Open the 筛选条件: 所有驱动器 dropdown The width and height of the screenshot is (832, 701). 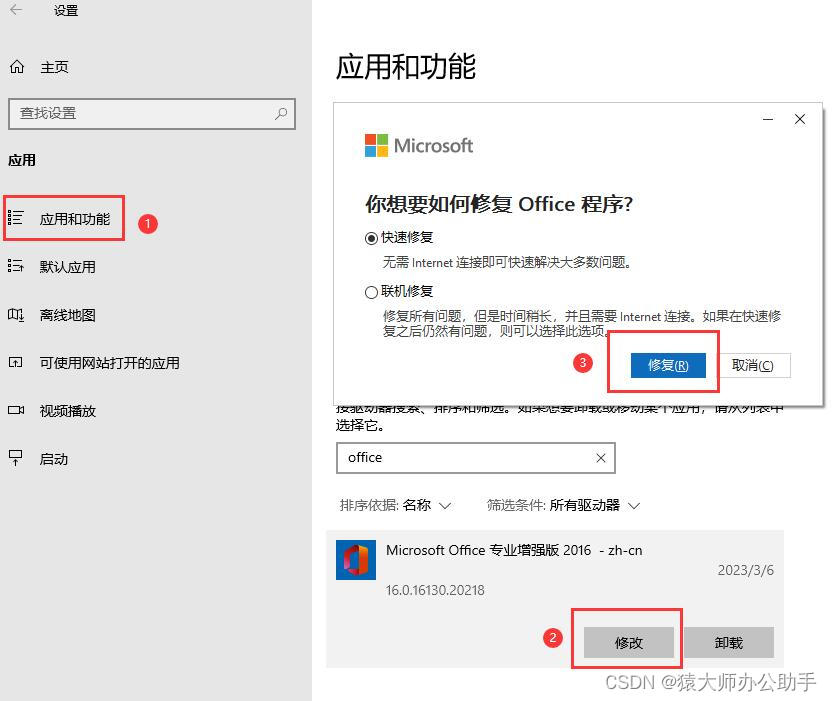[x=564, y=505]
